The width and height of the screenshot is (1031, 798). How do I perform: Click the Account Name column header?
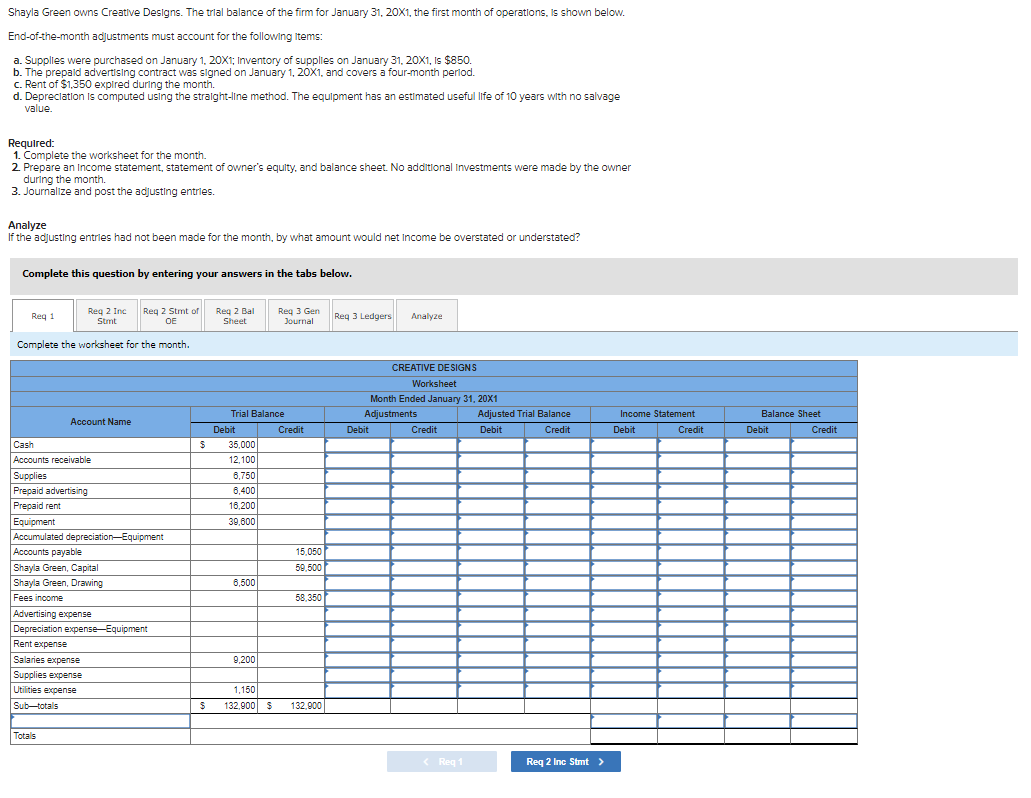(100, 422)
